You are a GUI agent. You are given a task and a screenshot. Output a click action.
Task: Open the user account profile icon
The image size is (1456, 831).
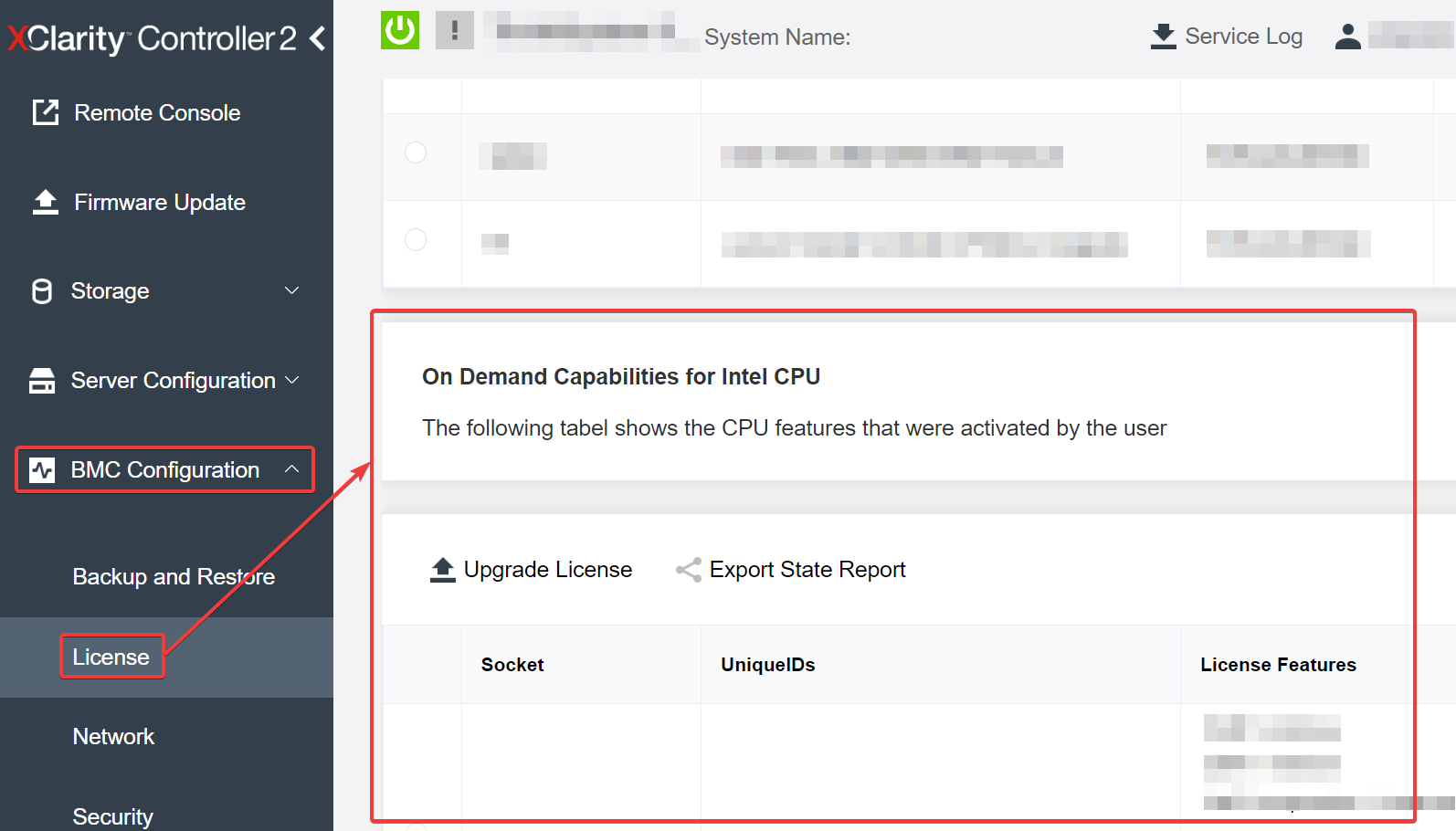point(1347,37)
